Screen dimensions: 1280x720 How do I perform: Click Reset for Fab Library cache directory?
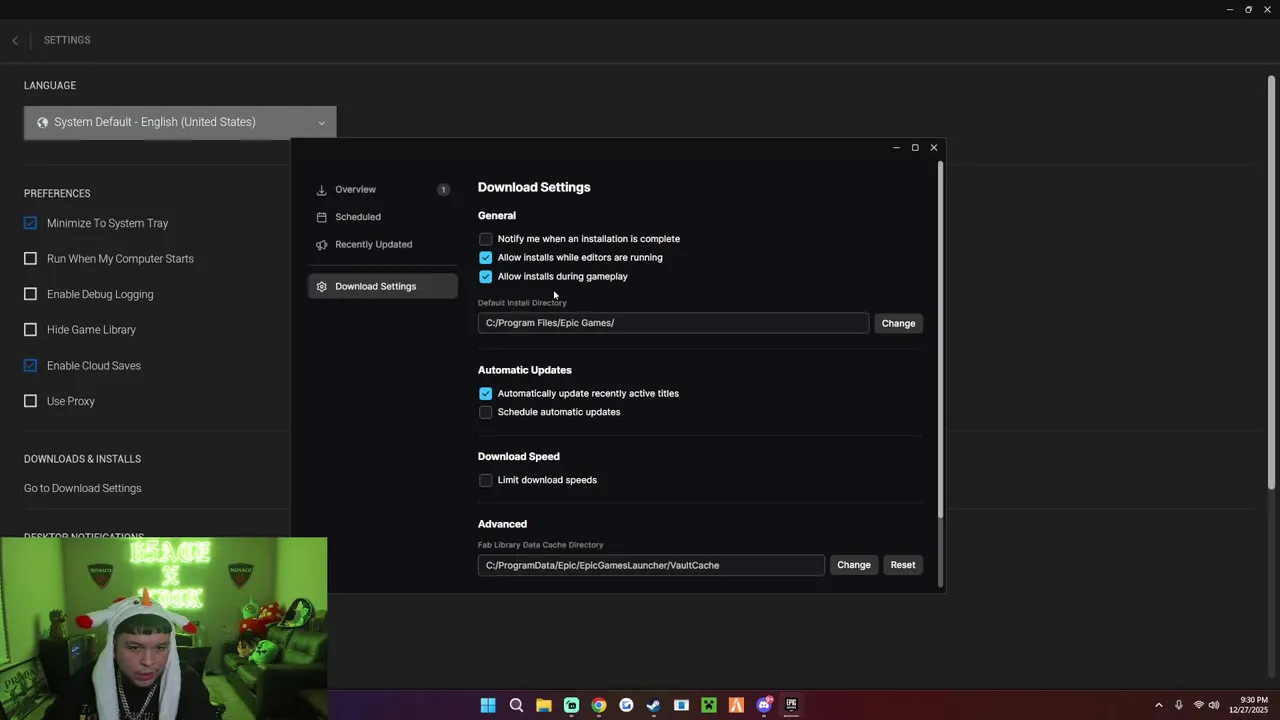pyautogui.click(x=903, y=565)
